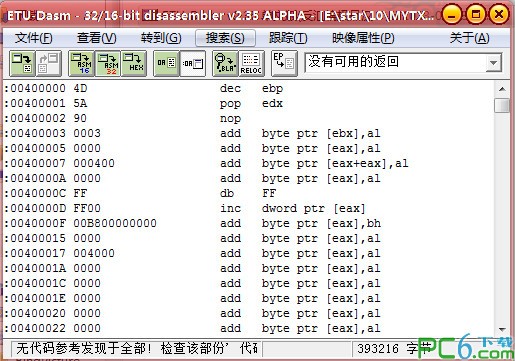Close the ETU-Dasm window
The width and height of the screenshot is (515, 361).
[x=499, y=14]
